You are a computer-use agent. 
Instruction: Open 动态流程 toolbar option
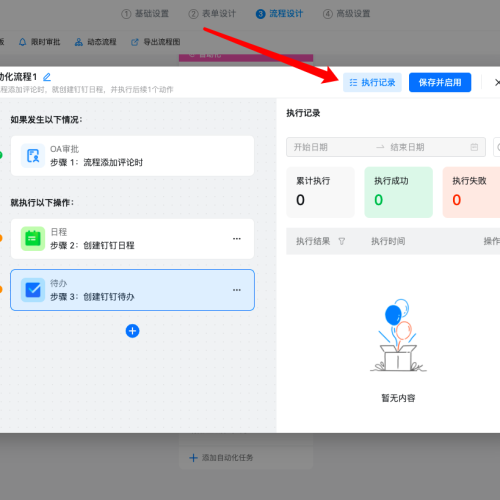pos(96,42)
